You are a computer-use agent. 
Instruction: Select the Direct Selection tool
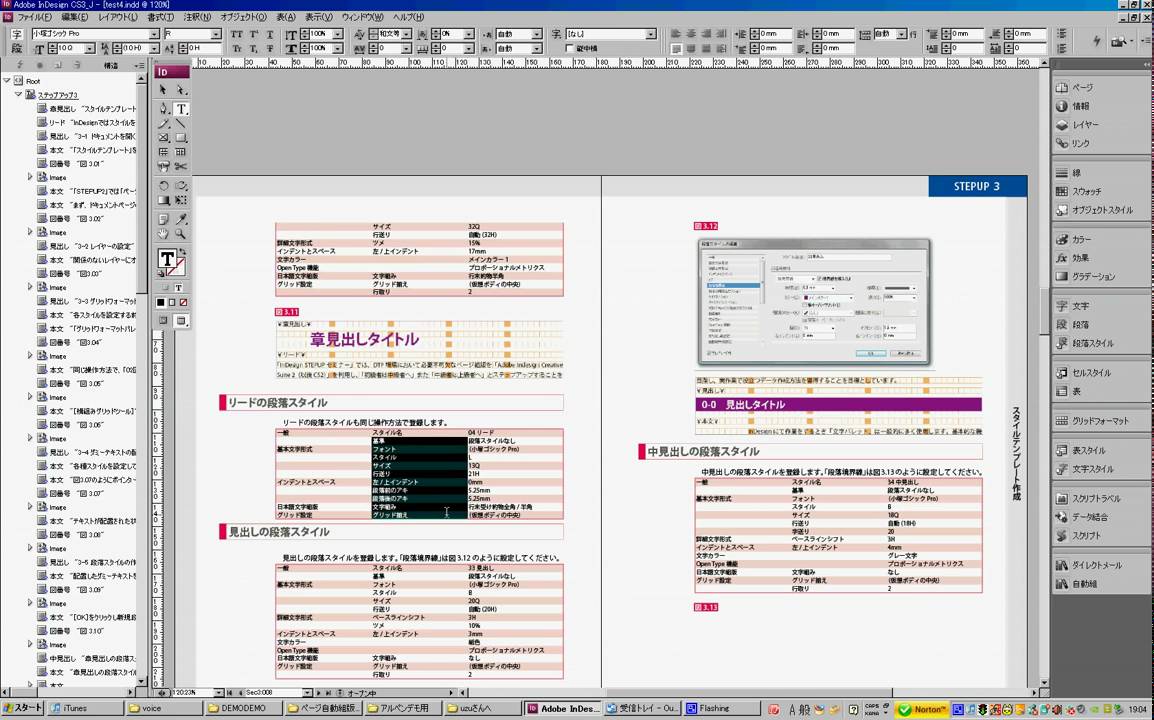[181, 90]
